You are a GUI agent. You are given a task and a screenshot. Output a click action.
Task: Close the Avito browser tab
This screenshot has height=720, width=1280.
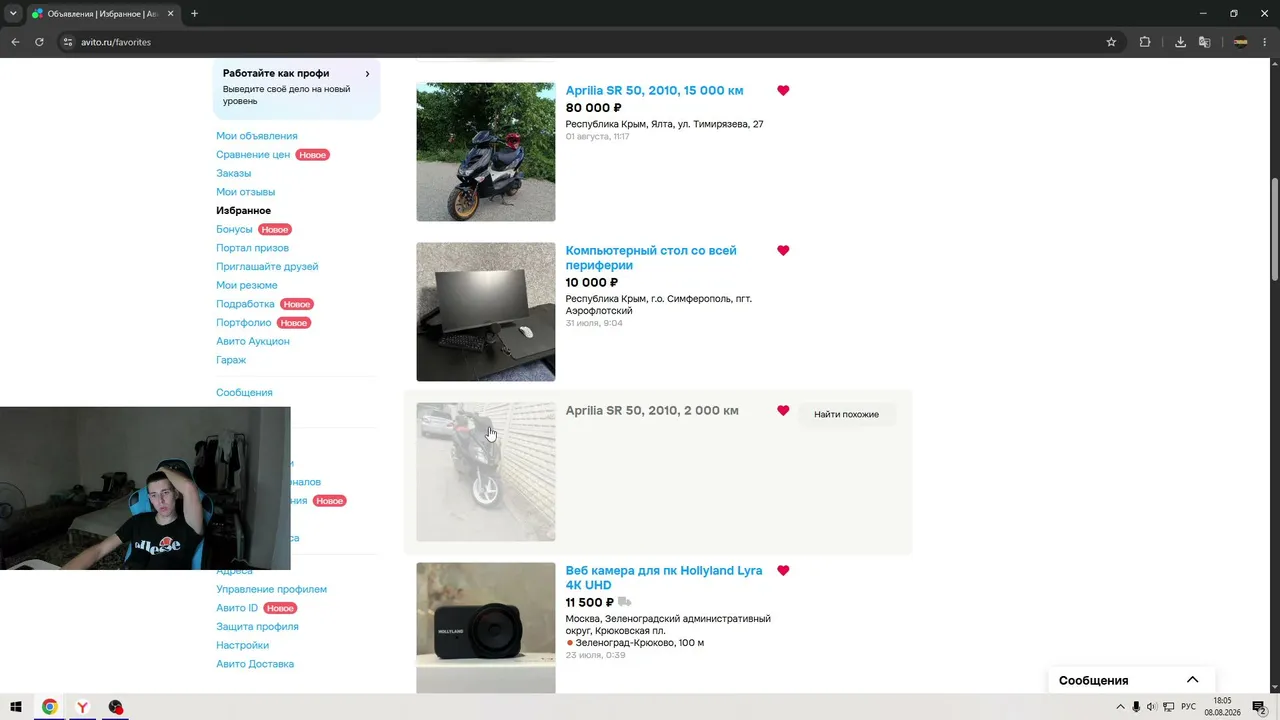pos(171,14)
